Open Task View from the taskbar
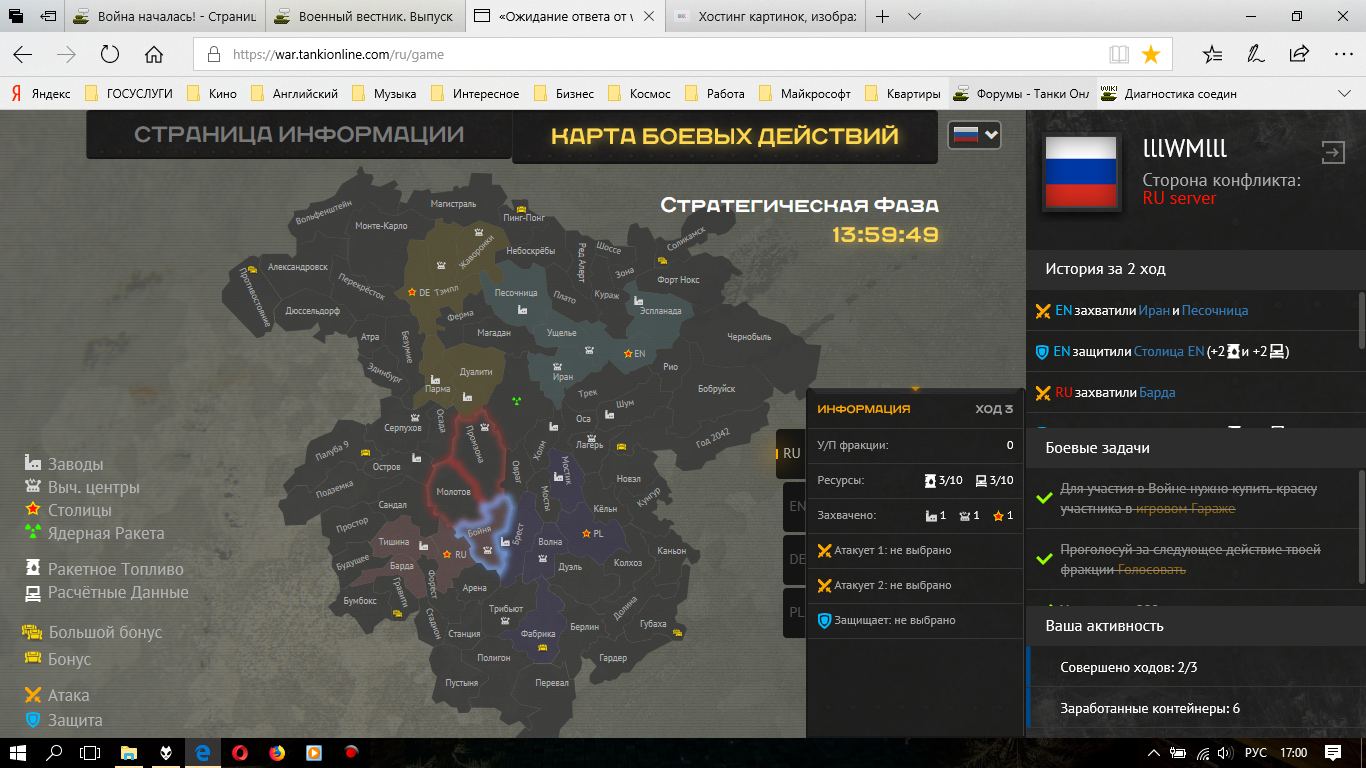Viewport: 1366px width, 768px height. [90, 752]
